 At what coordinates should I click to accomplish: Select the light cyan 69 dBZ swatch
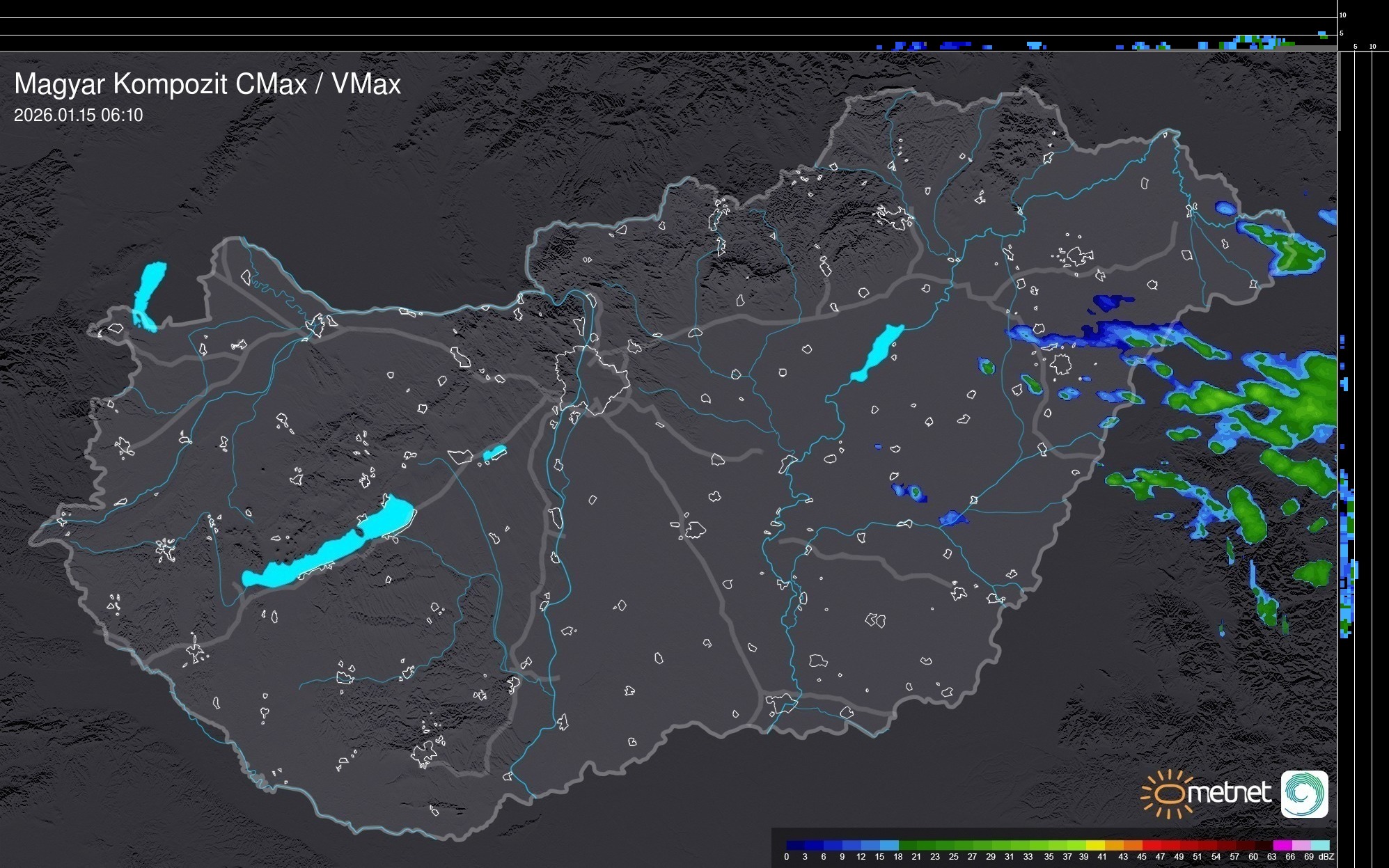(1319, 846)
